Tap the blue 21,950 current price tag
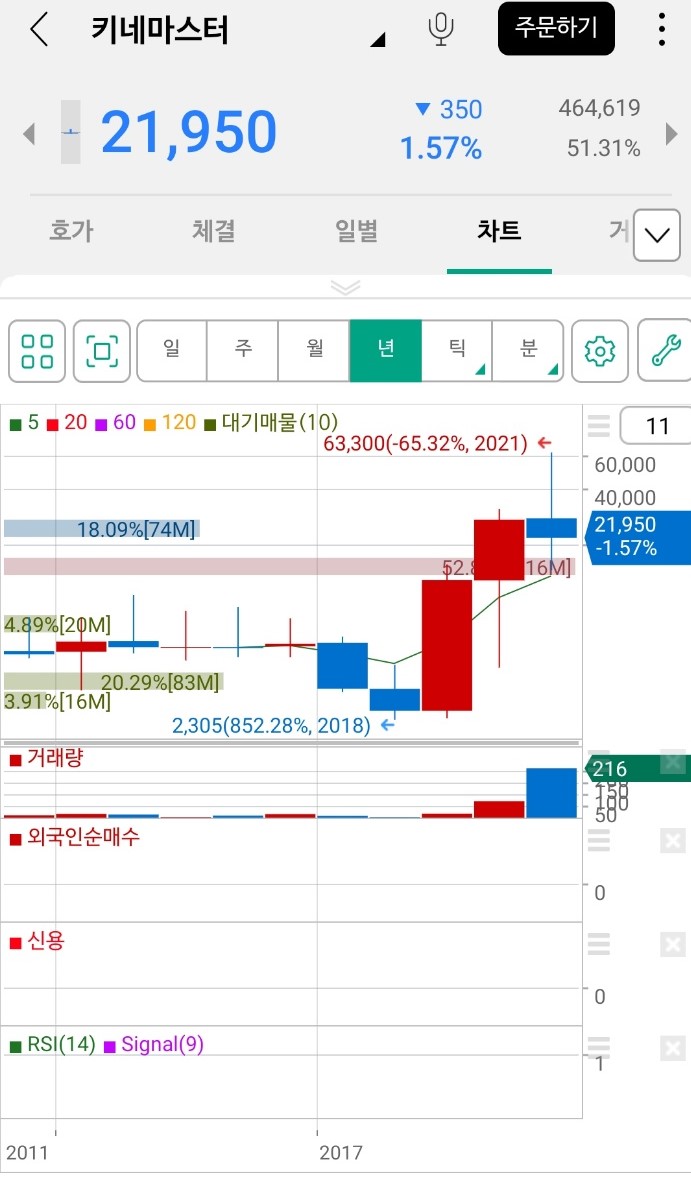The image size is (691, 1178). pyautogui.click(x=637, y=536)
